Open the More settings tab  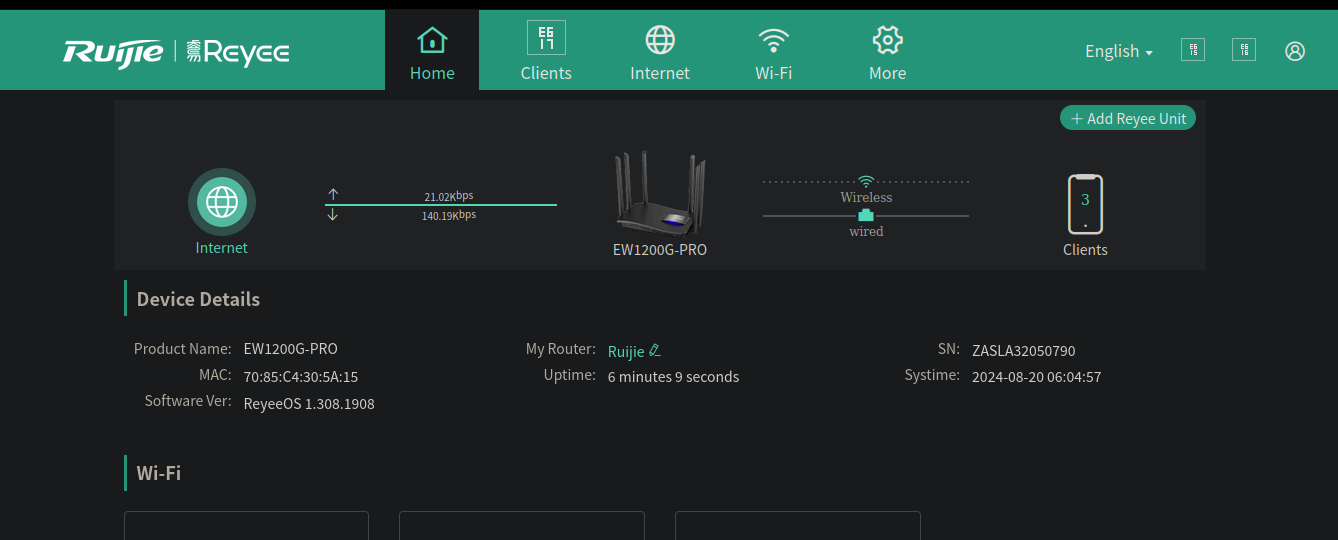click(x=888, y=50)
